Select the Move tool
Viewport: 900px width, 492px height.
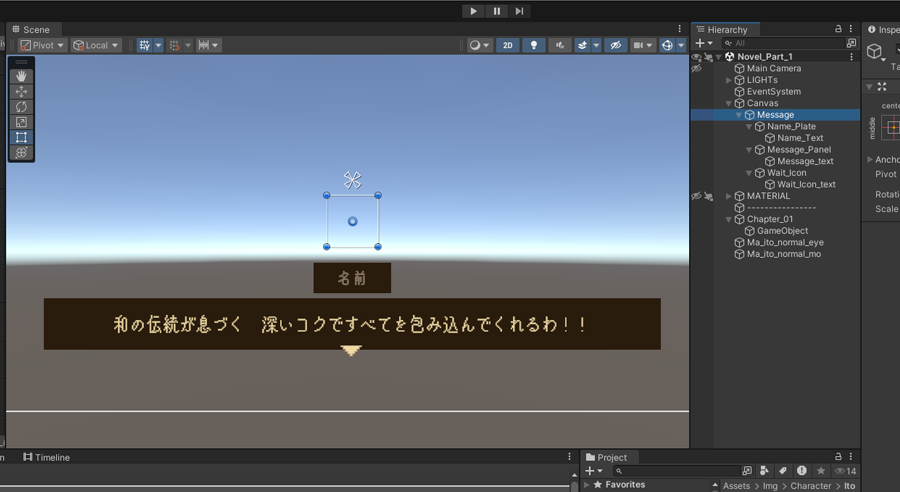[x=22, y=91]
